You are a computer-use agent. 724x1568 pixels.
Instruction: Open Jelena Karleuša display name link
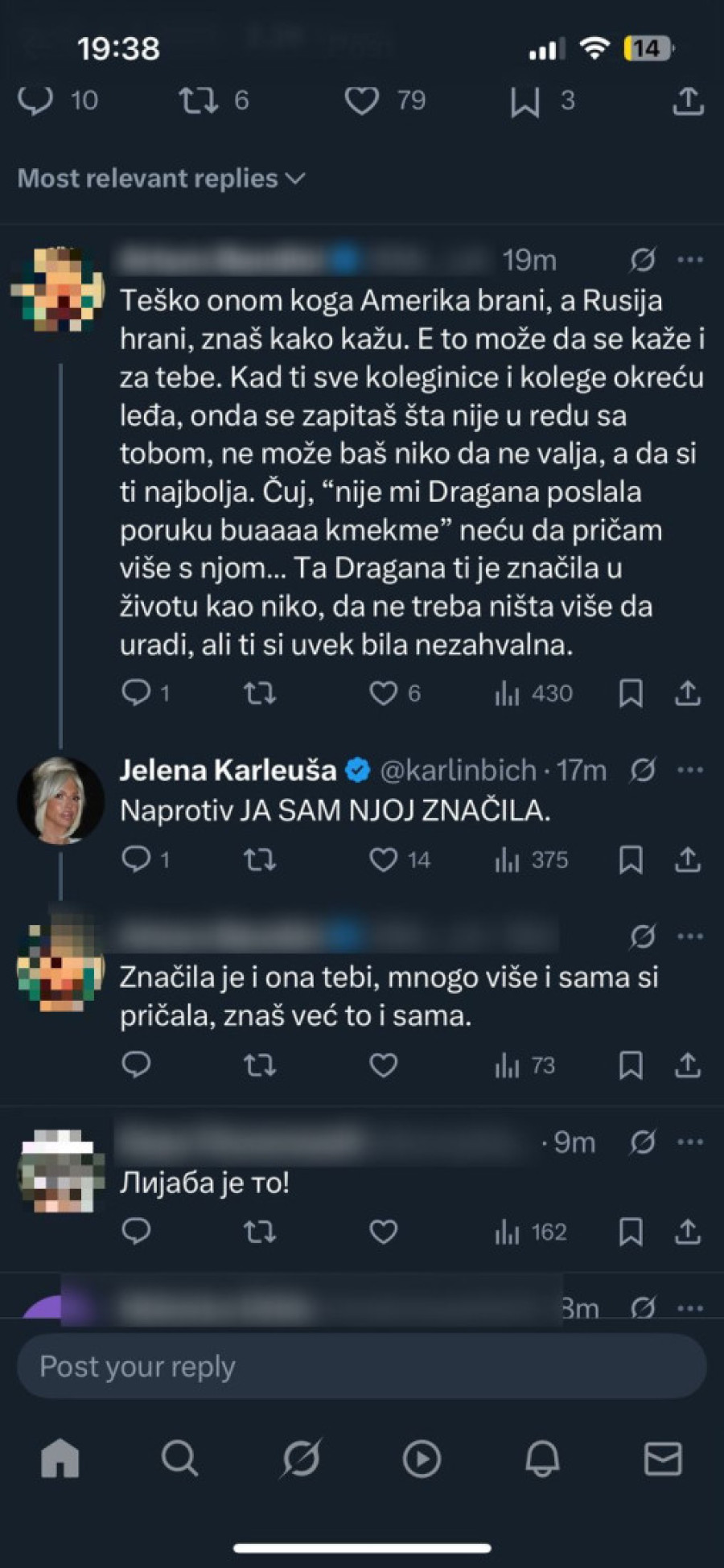(x=228, y=770)
